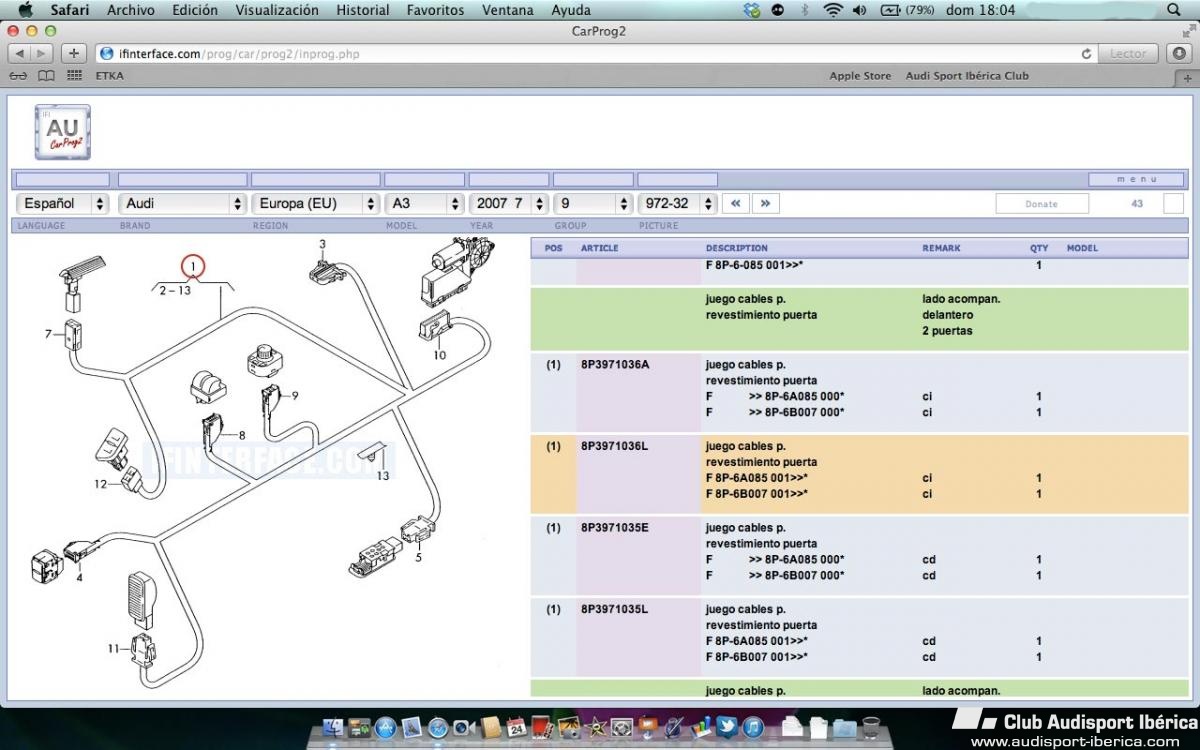1200x750 pixels.
Task: Open Audi Sport Ibérica Club bookmark
Action: [967, 76]
